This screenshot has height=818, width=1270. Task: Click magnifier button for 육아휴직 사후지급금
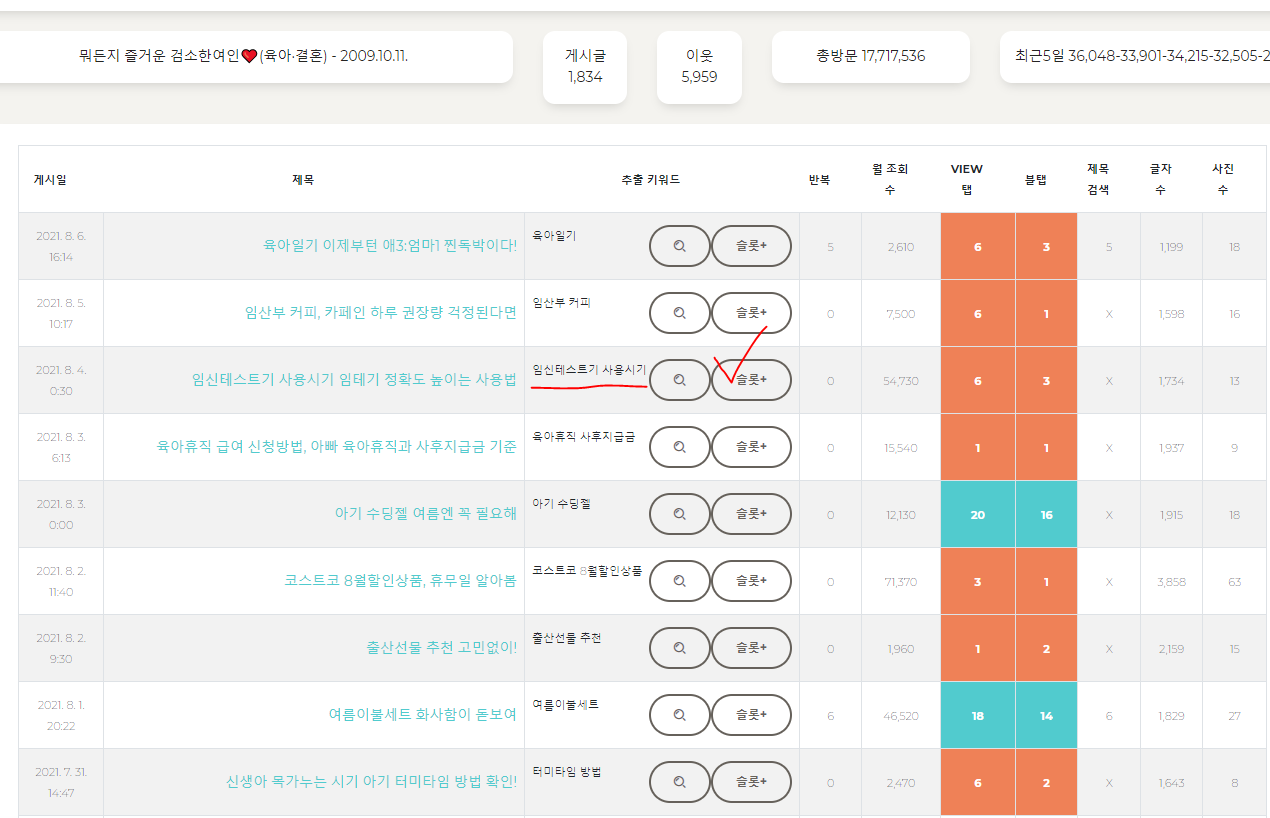tap(680, 447)
